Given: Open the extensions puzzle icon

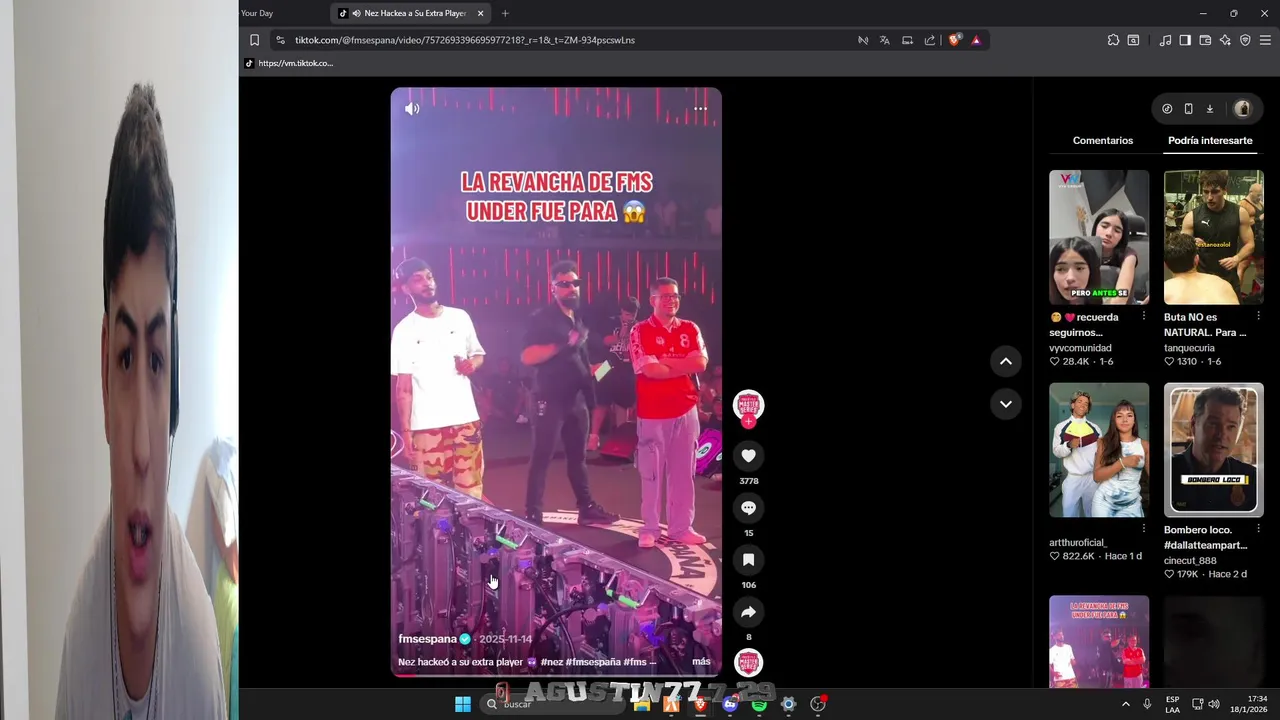Looking at the screenshot, I should (1113, 40).
